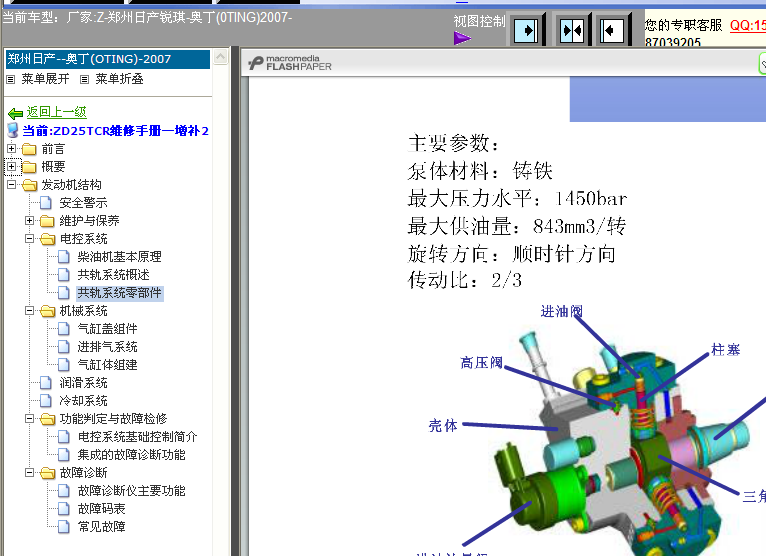The width and height of the screenshot is (766, 556).
Task: Click the 菜单折叠 list icon
Action: point(85,79)
